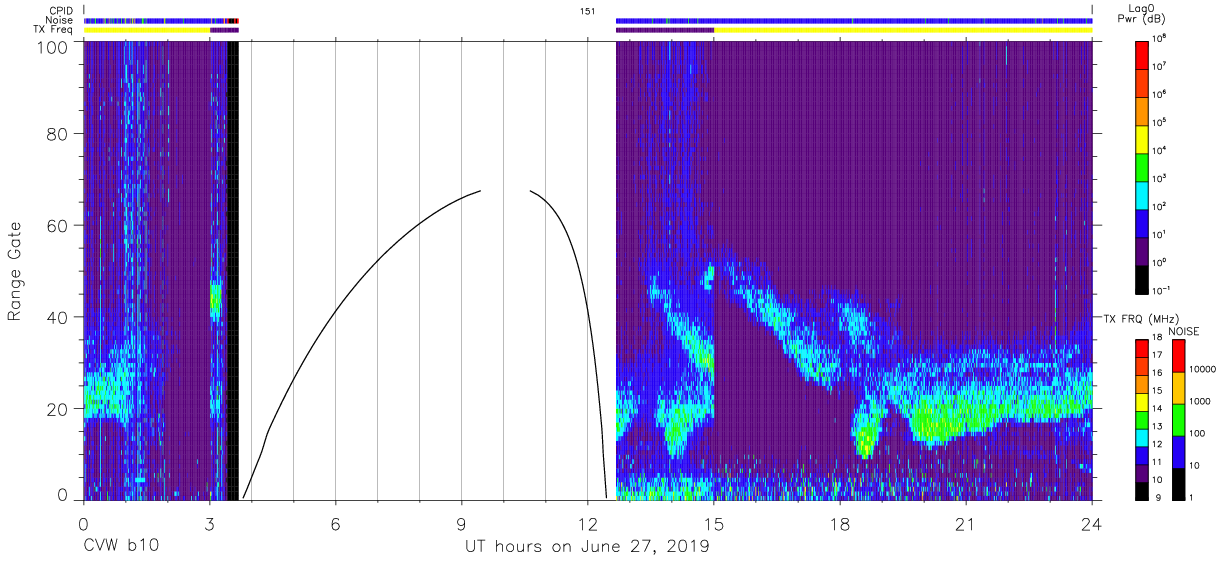Click the yellow TX Freq strip above 21 UT
1228x567 pixels.
click(903, 30)
